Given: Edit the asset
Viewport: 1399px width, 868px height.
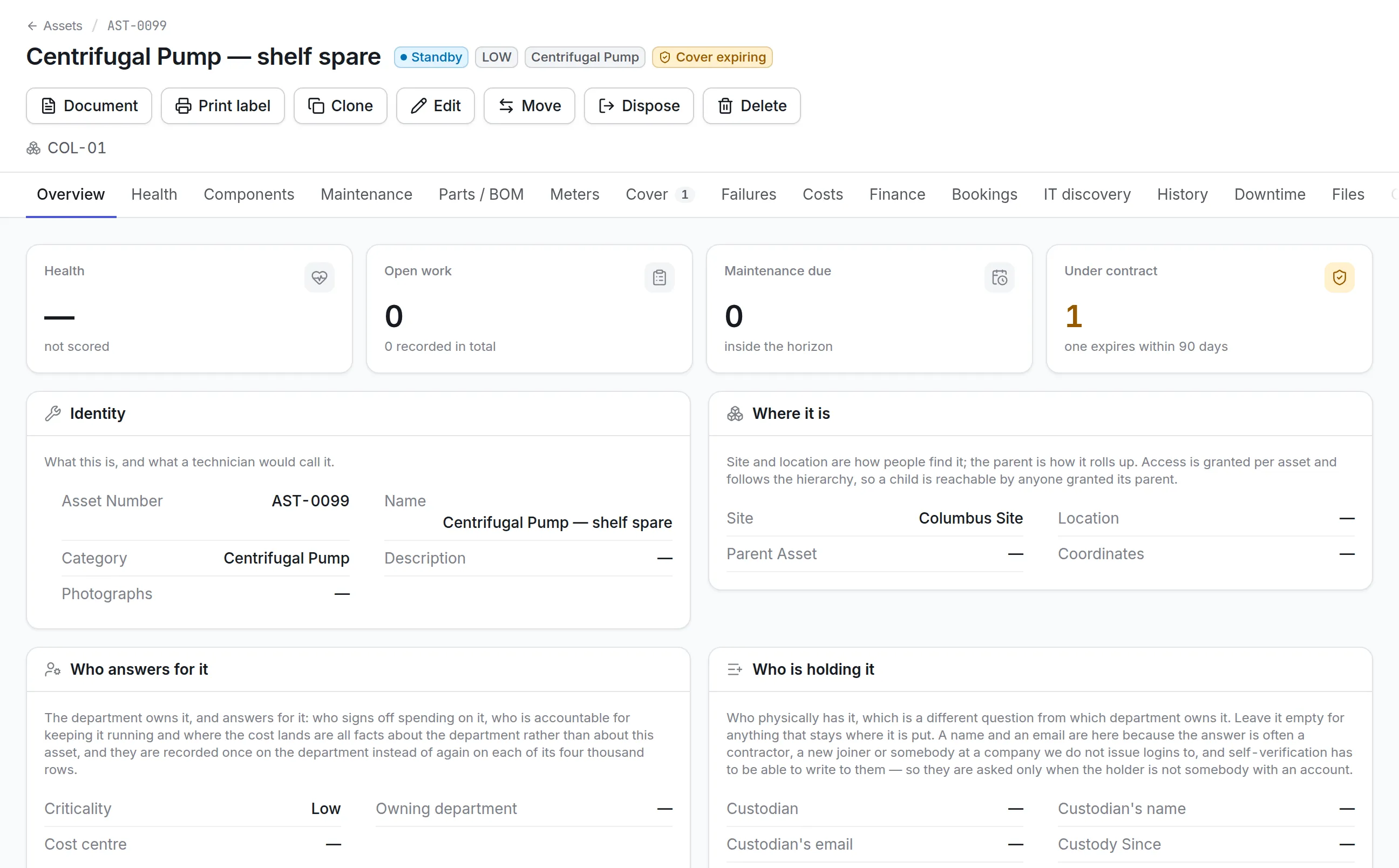Looking at the screenshot, I should click(436, 106).
